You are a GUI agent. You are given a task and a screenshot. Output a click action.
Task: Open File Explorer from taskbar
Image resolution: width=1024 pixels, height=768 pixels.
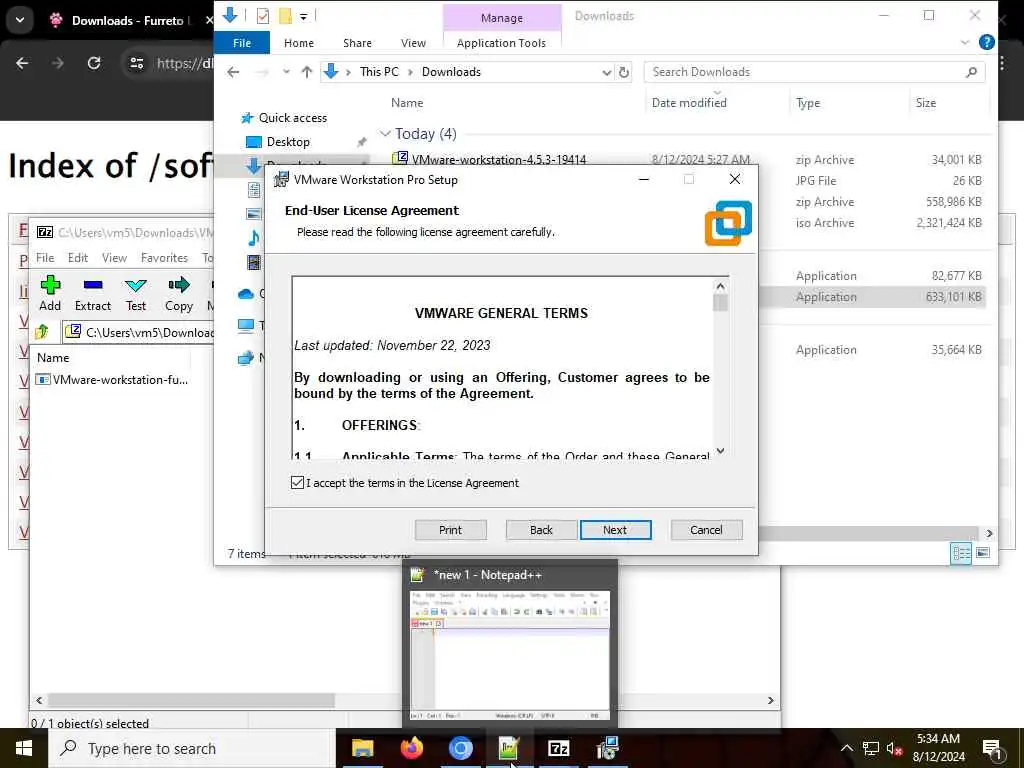click(362, 748)
